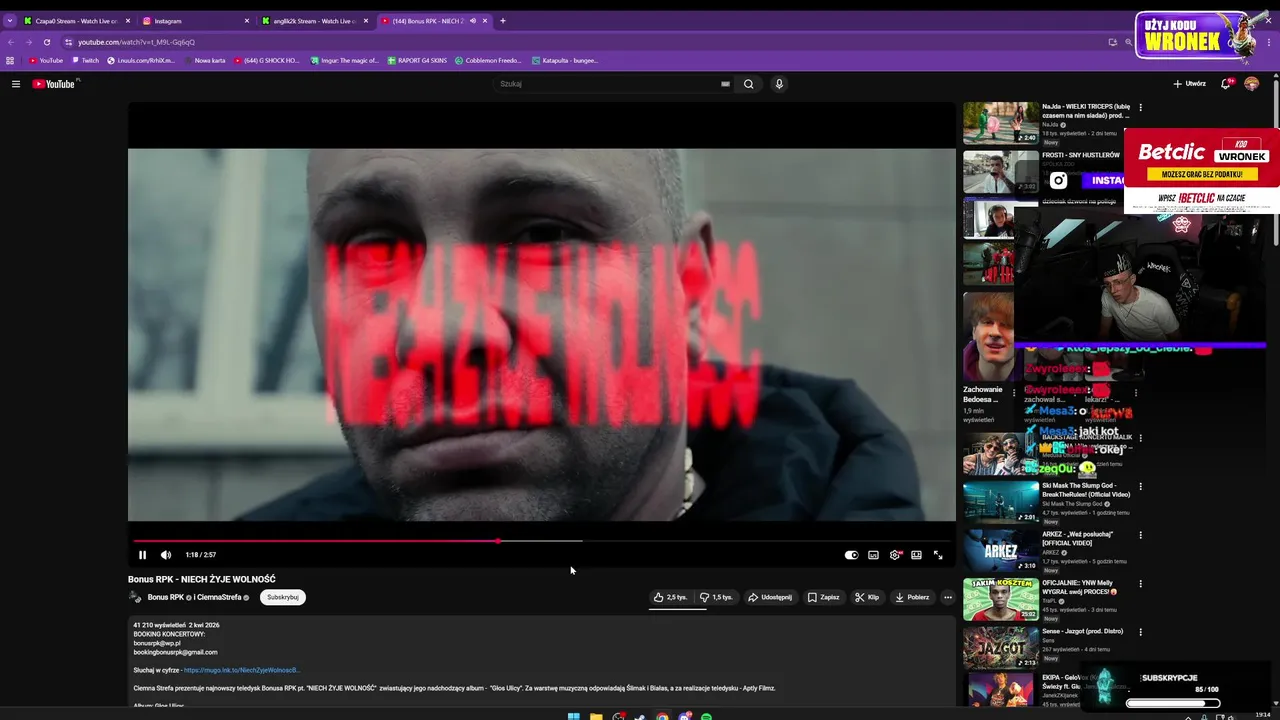The height and width of the screenshot is (720, 1280).
Task: Start voice search with microphone icon
Action: [x=779, y=84]
